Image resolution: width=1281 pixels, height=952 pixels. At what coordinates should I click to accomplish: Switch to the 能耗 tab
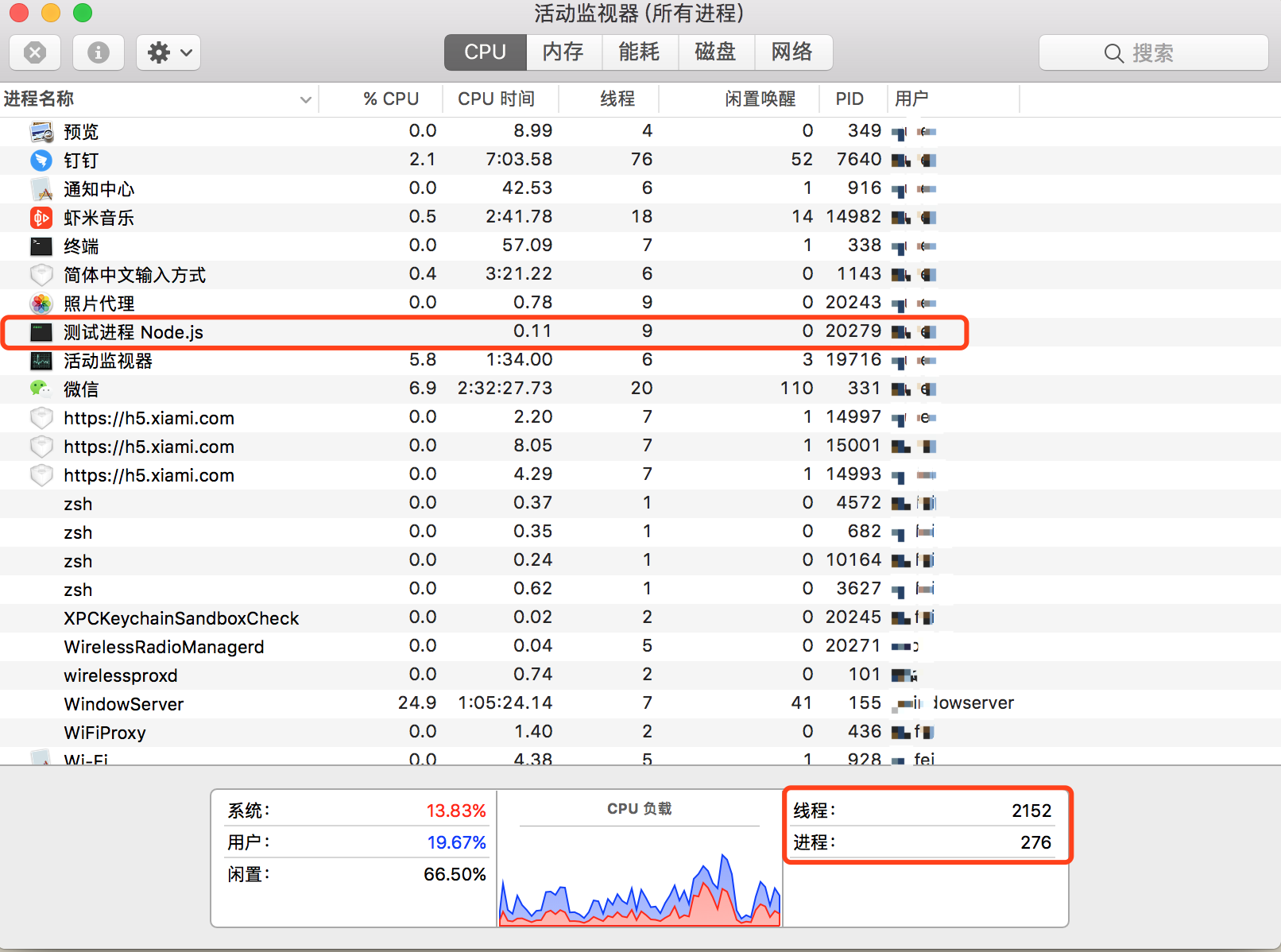click(640, 52)
